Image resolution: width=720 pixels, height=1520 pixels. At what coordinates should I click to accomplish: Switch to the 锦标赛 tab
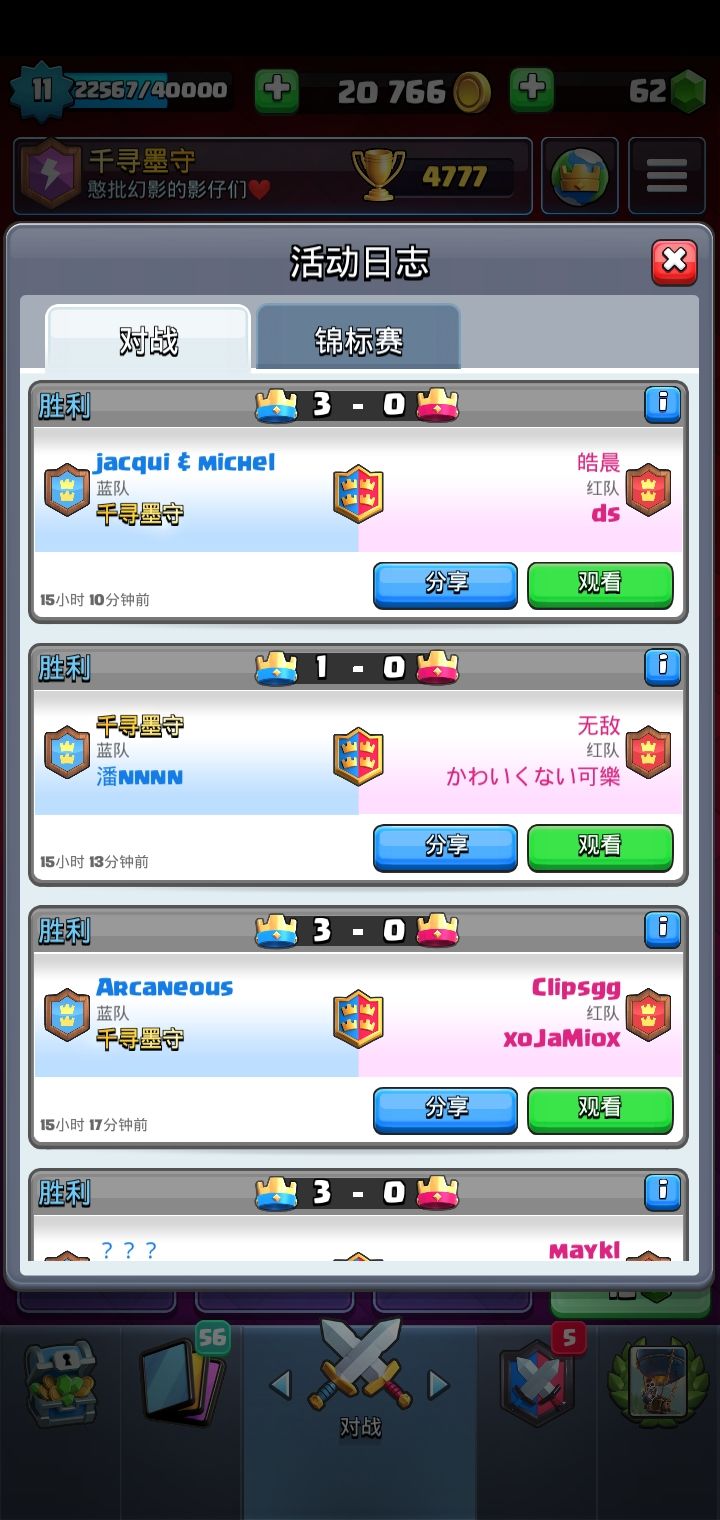click(358, 340)
